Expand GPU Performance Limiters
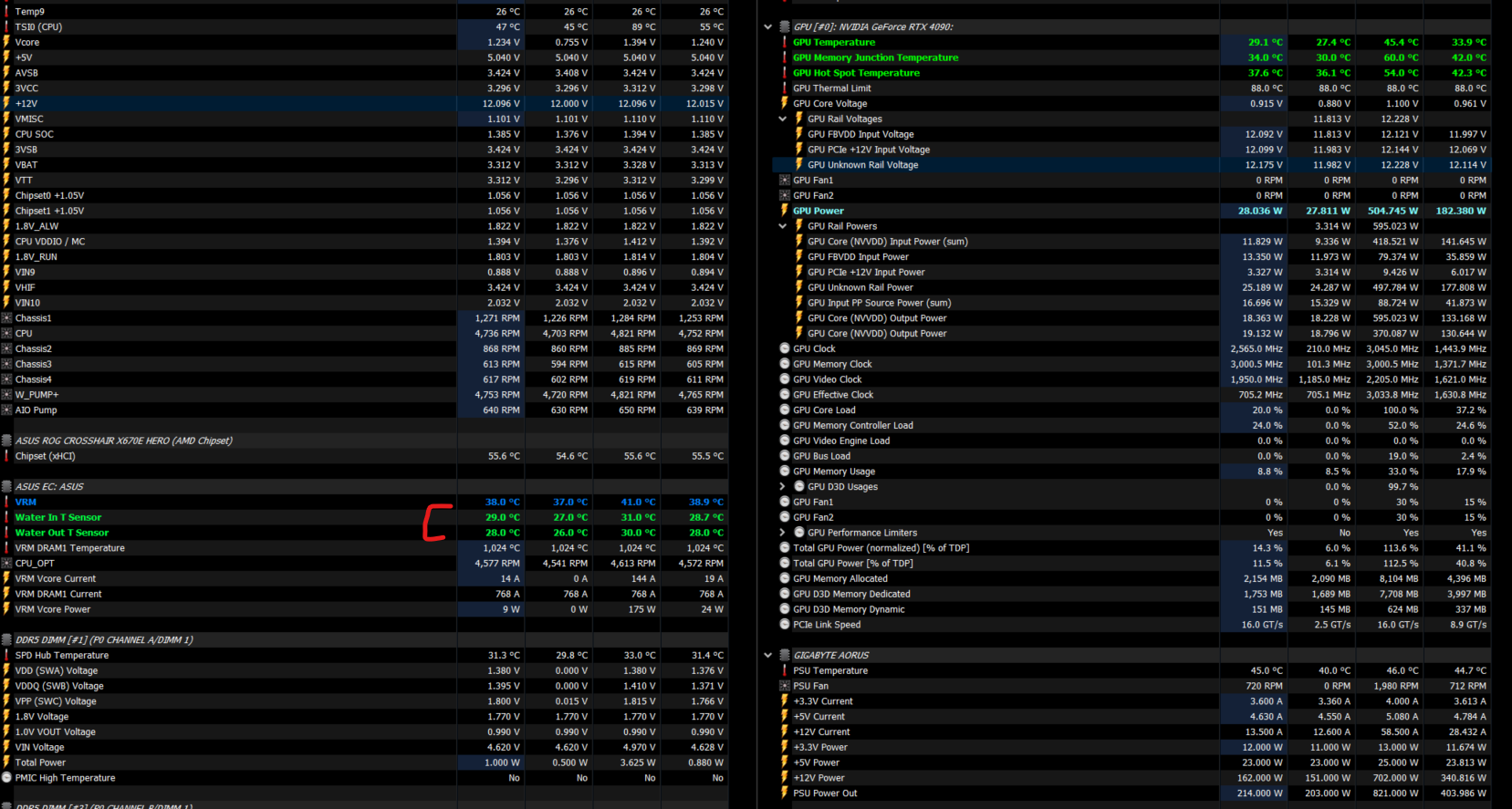The image size is (1512, 809). (x=782, y=533)
